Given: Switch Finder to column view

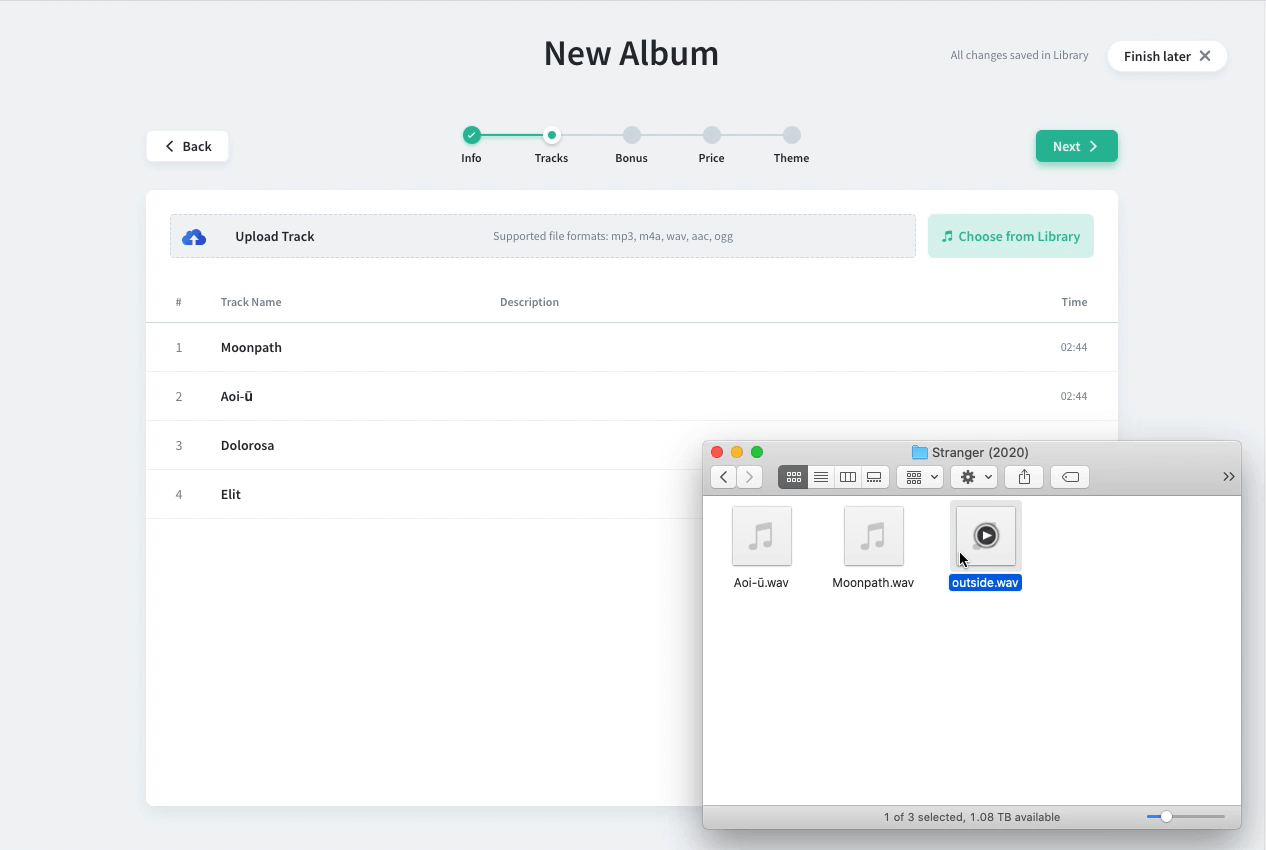Looking at the screenshot, I should pos(847,477).
